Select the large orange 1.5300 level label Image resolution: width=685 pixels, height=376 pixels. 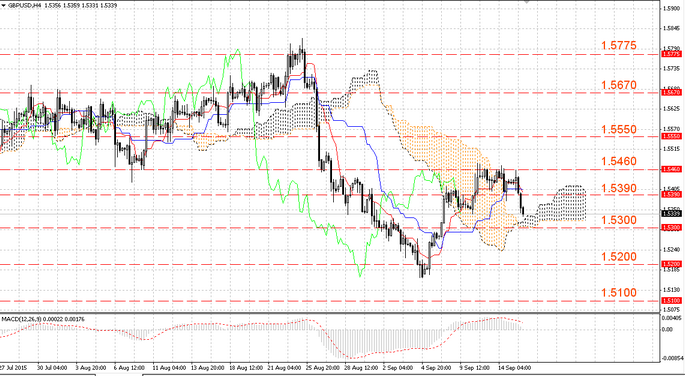[x=619, y=220]
